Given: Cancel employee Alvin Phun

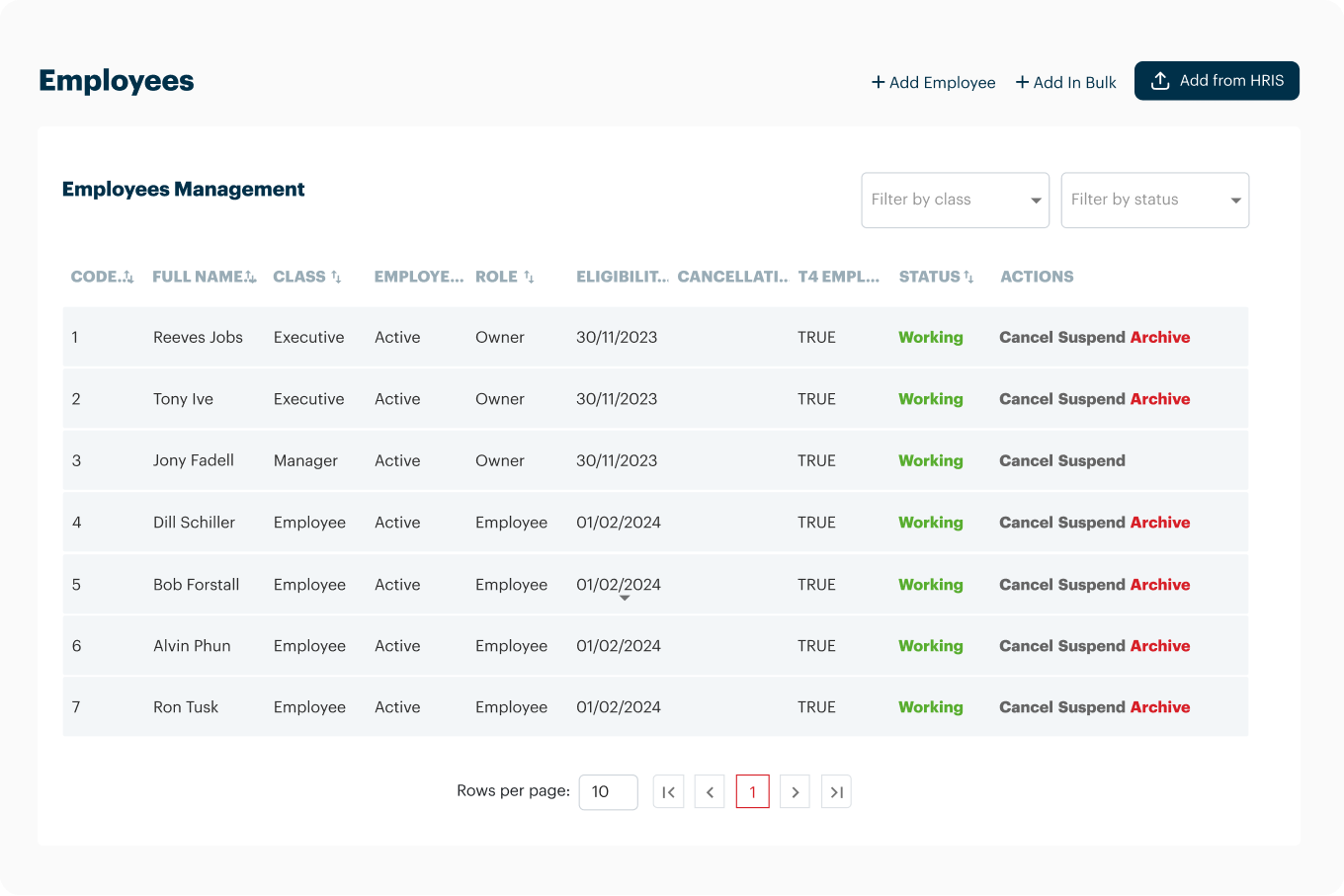Looking at the screenshot, I should 1026,646.
